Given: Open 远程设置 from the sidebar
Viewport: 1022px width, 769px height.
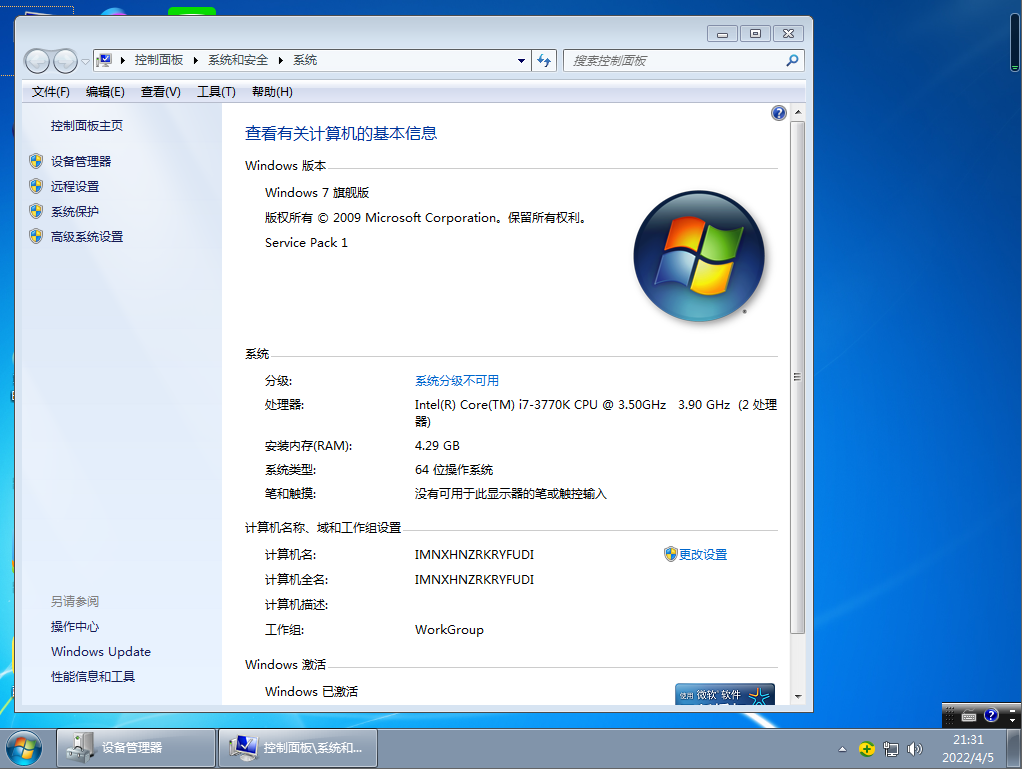Looking at the screenshot, I should [x=75, y=186].
